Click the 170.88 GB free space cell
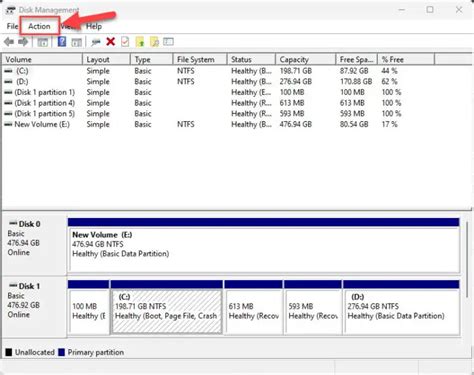Screen dimensions: 474x375 pyautogui.click(x=356, y=82)
